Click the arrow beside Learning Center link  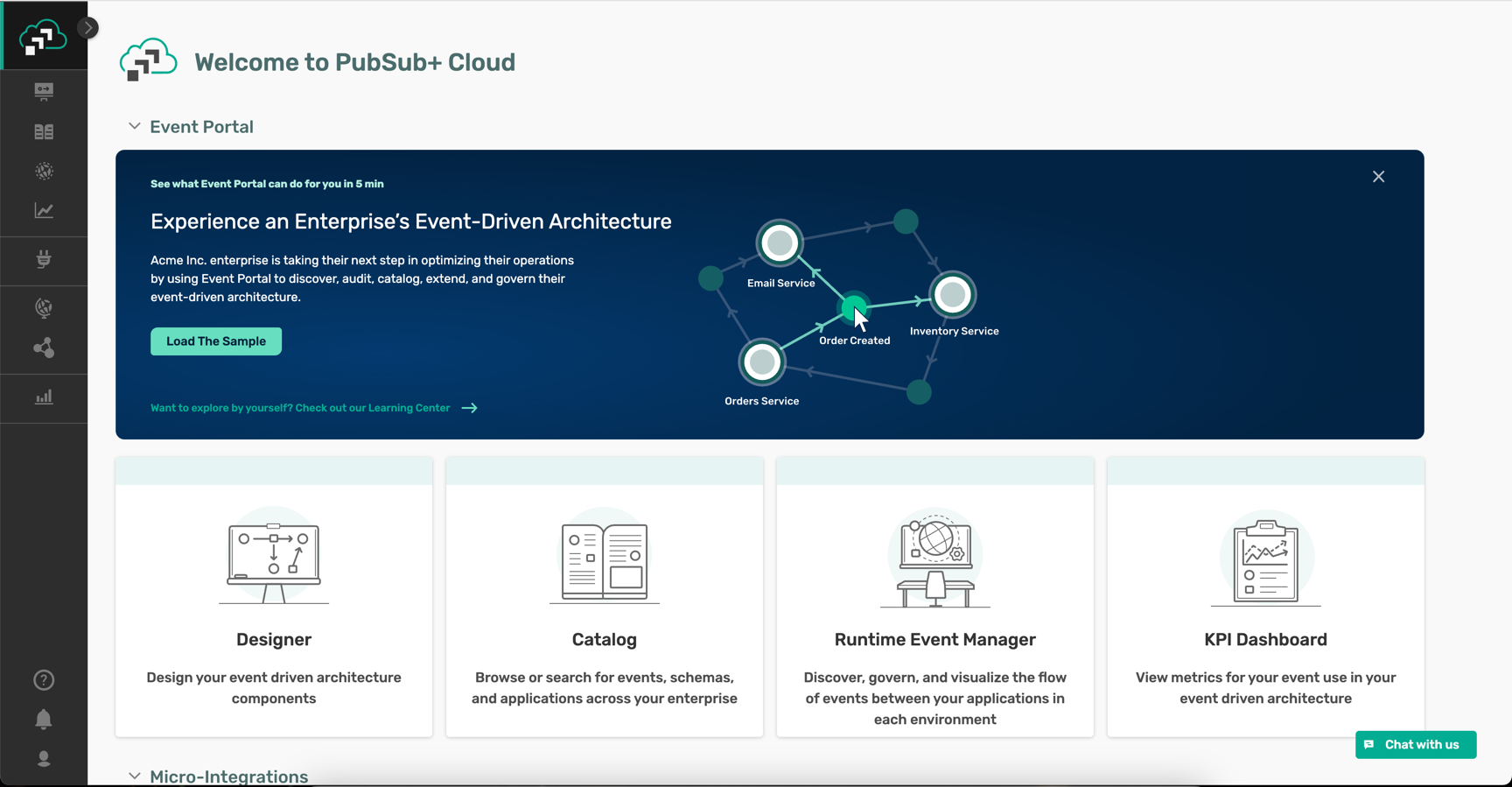coord(470,408)
